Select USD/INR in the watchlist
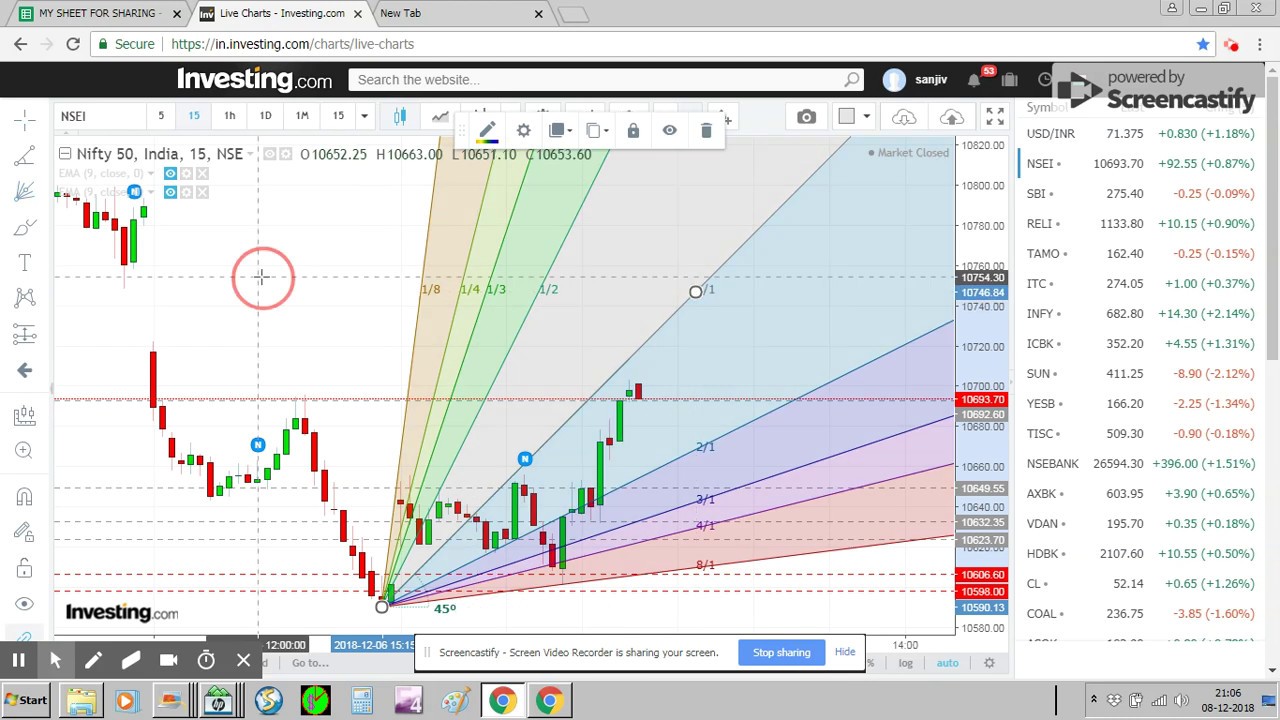Screen dimensions: 1280x720 pyautogui.click(x=1141, y=134)
